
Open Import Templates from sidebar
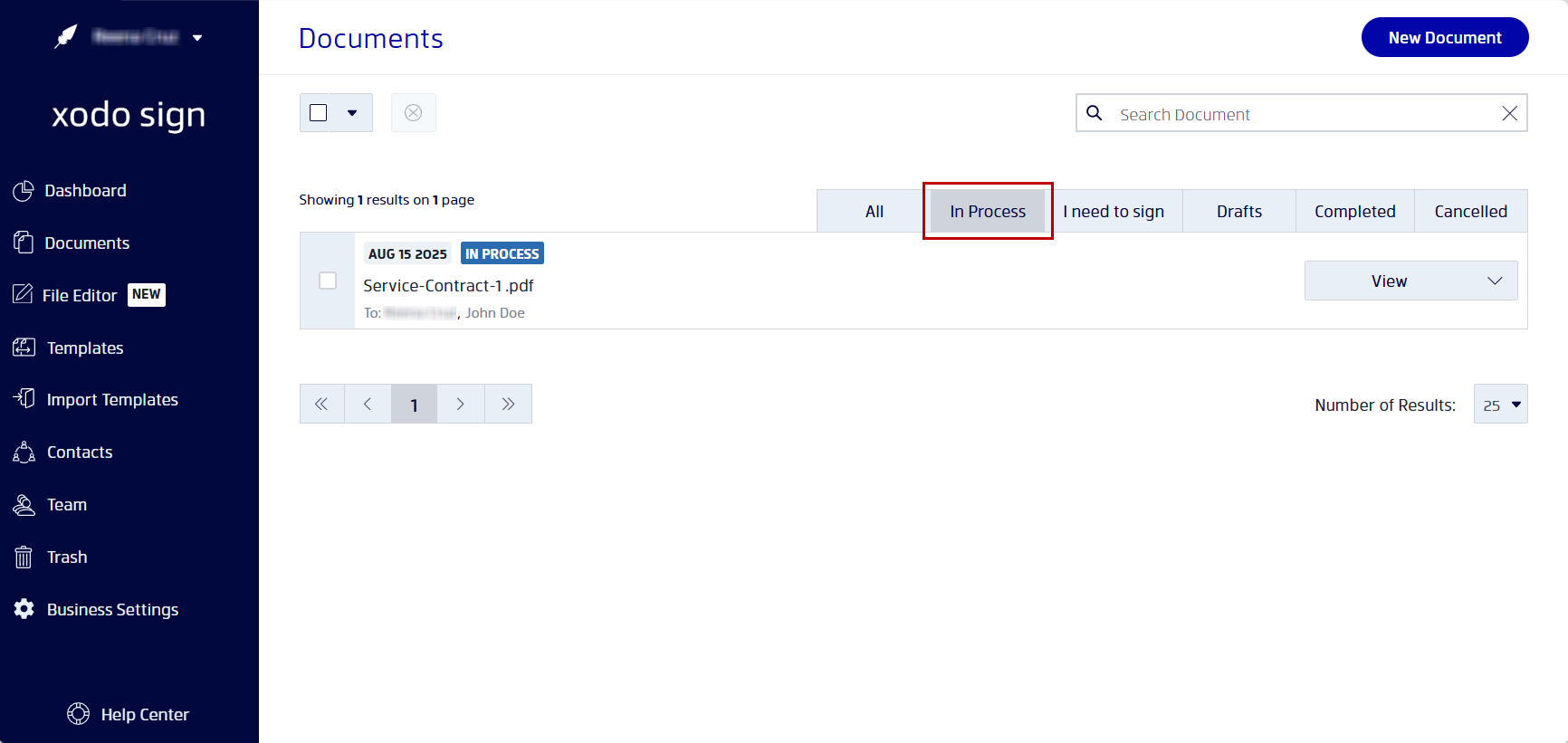112,400
